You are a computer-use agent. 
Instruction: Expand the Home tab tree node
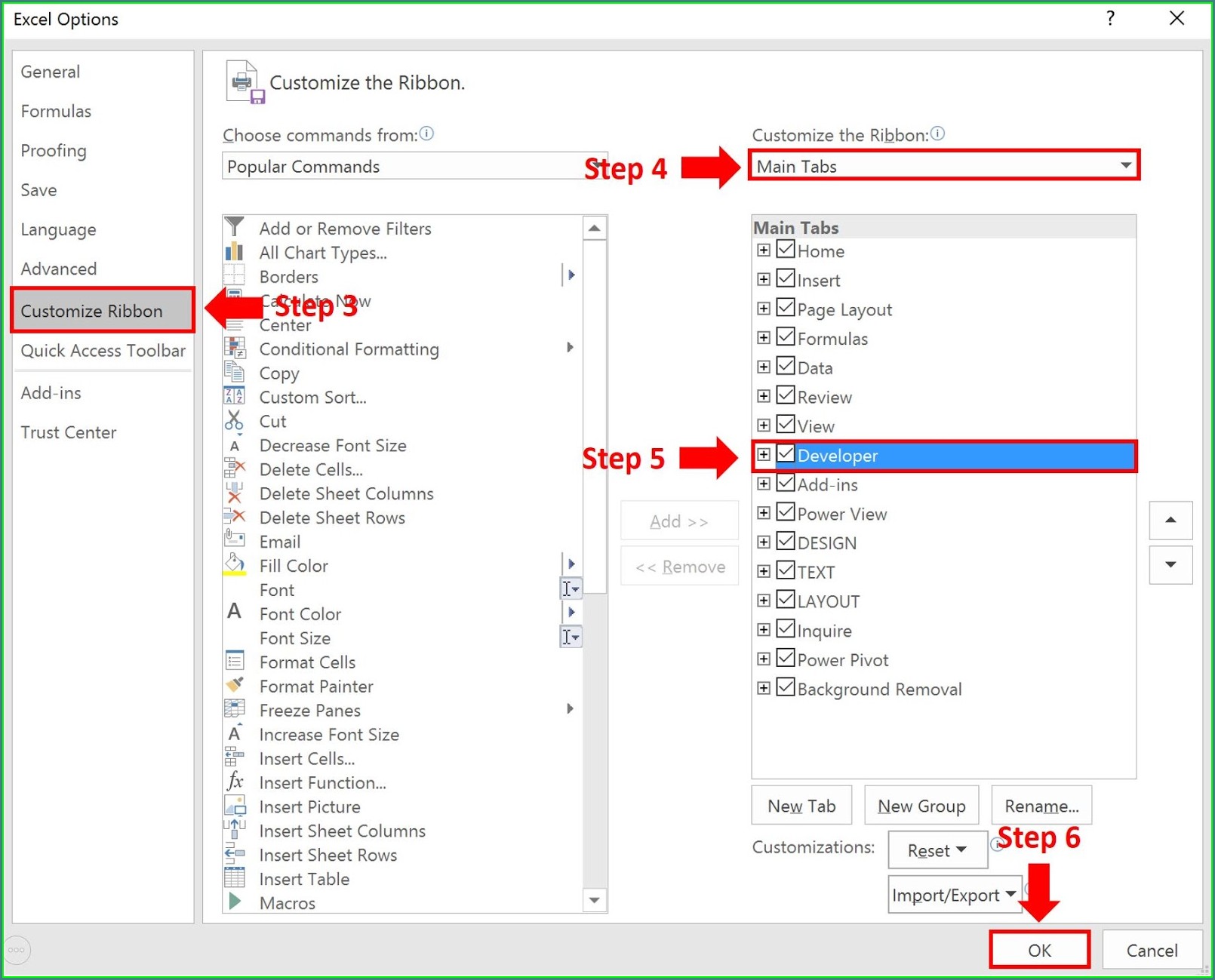tap(764, 250)
